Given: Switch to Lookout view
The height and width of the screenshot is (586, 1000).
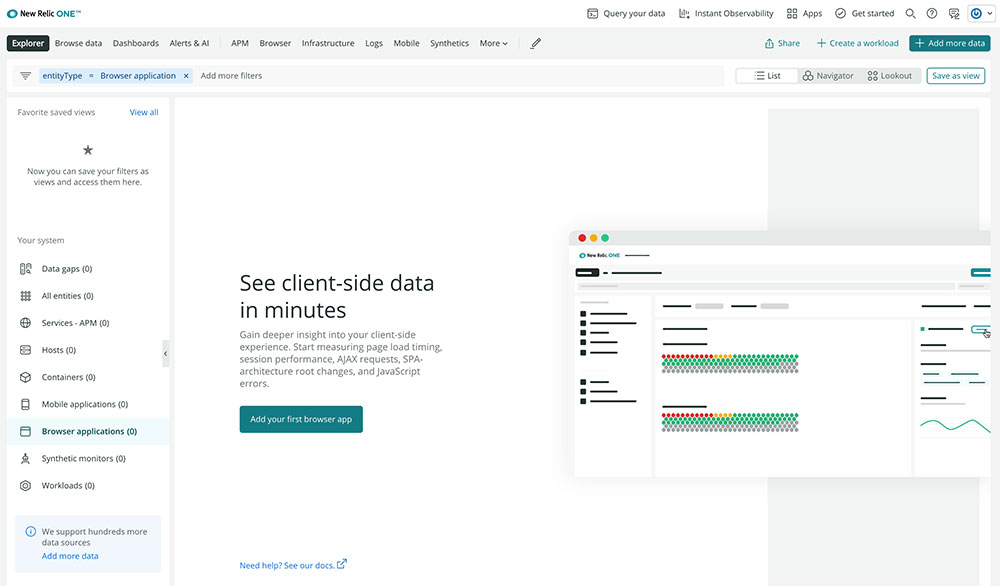Looking at the screenshot, I should point(890,76).
